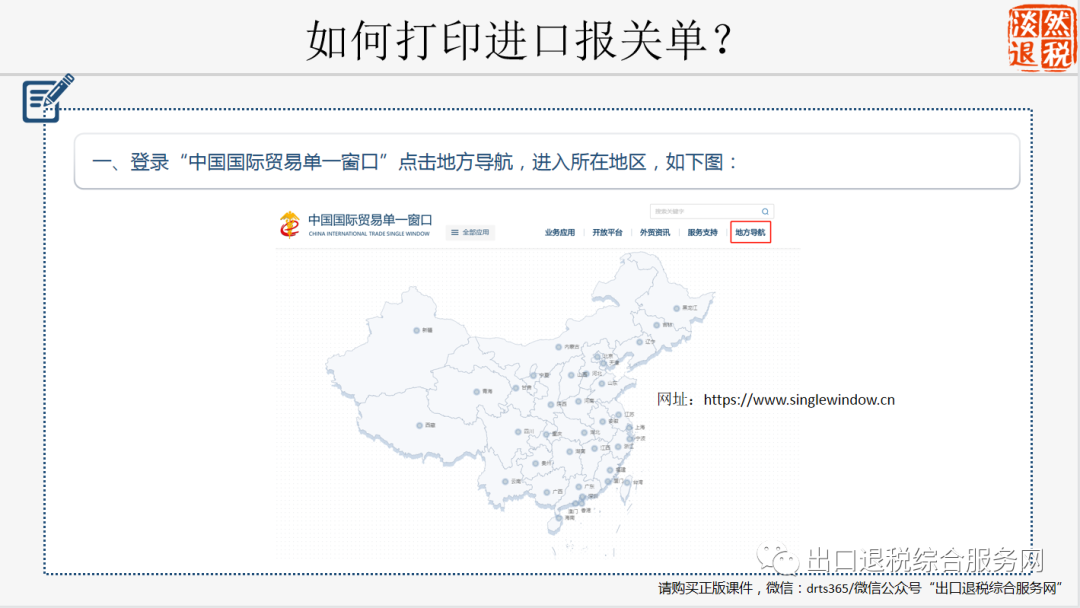Viewport: 1080px width, 608px height.
Task: Select the 福建 marker on the map
Action: coord(610,470)
